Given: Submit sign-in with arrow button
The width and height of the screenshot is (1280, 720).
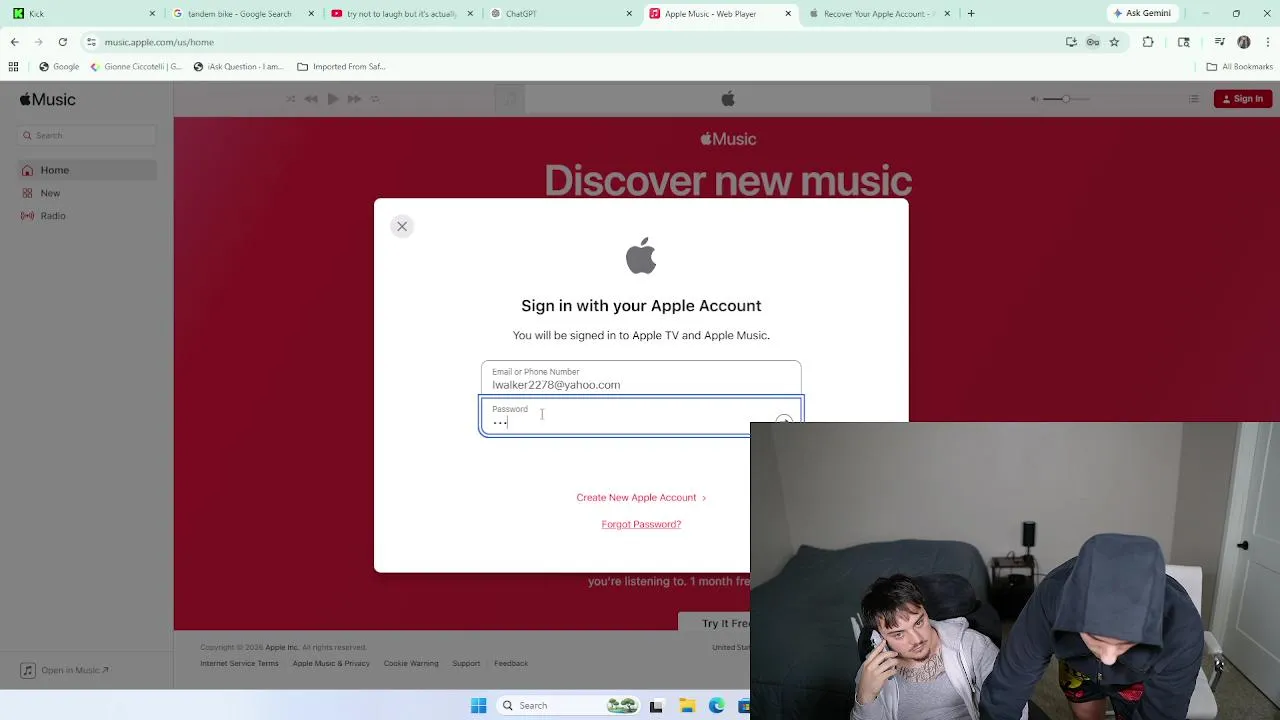Looking at the screenshot, I should click(x=785, y=422).
